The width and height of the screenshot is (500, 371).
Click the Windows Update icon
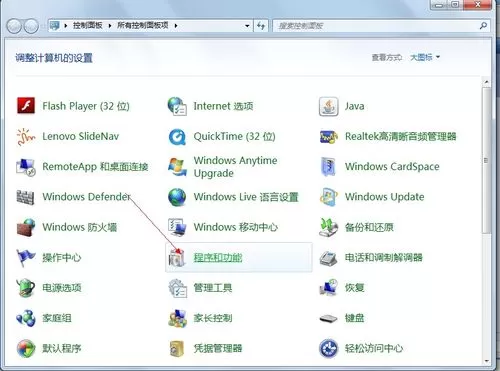[x=328, y=197]
